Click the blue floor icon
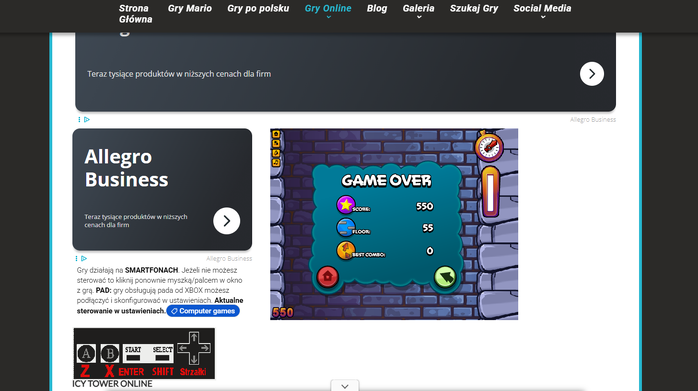Viewport: 698px width, 391px height. 345,227
